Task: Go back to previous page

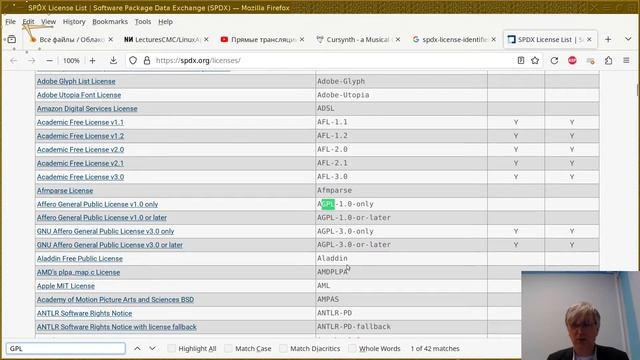Action: (x=14, y=60)
